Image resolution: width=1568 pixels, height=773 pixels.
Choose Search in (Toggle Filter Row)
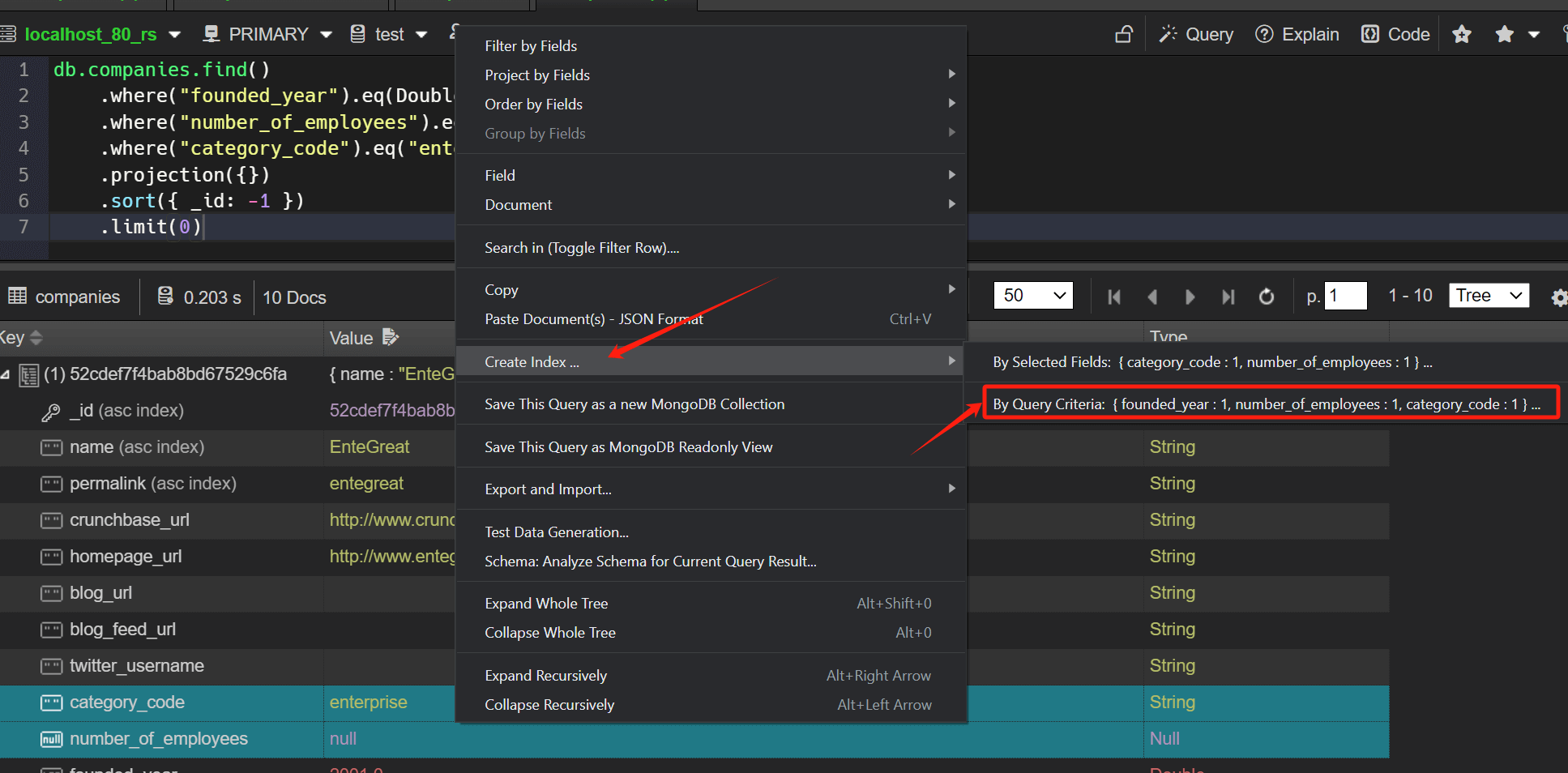pyautogui.click(x=711, y=248)
